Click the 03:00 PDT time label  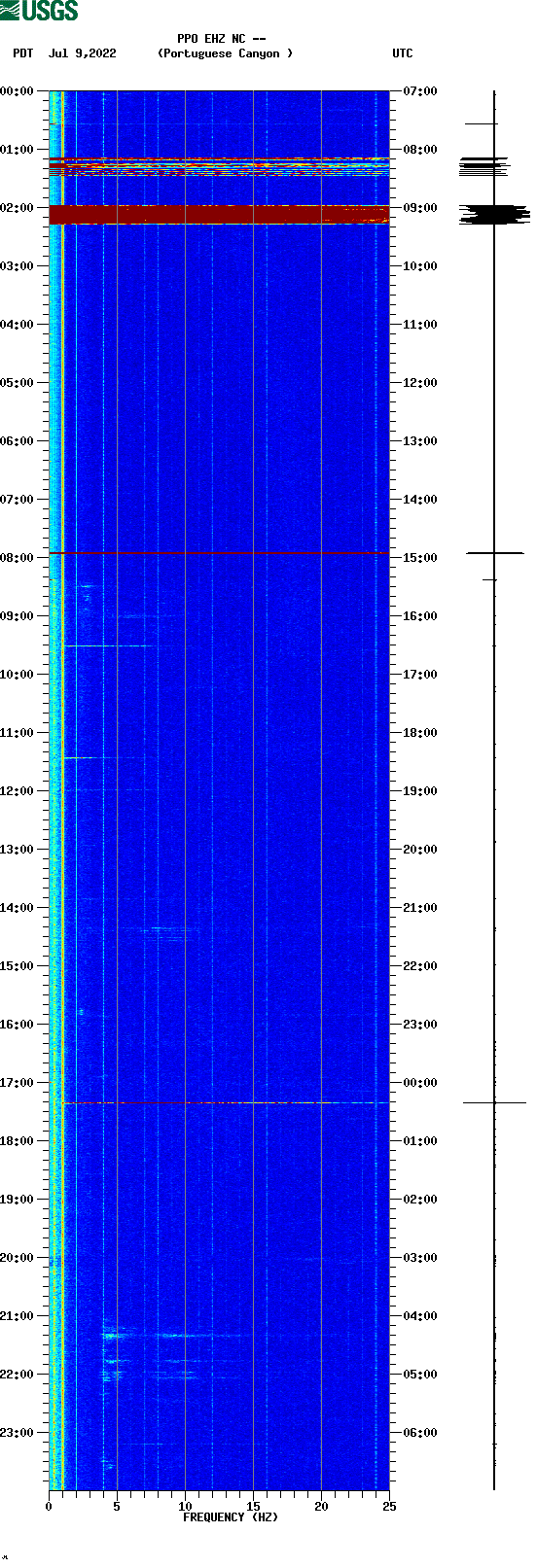point(18,266)
